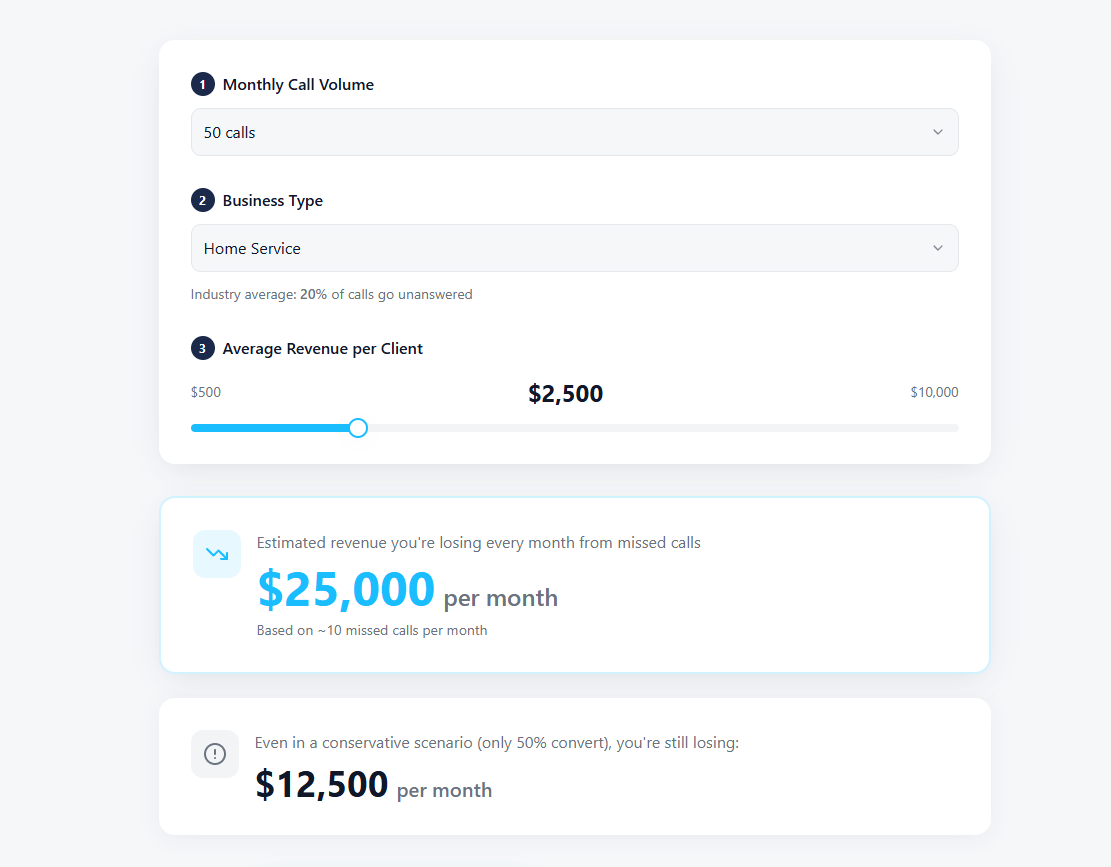Viewport: 1111px width, 867px height.
Task: Click the chevron on 50 calls select
Action: point(937,132)
